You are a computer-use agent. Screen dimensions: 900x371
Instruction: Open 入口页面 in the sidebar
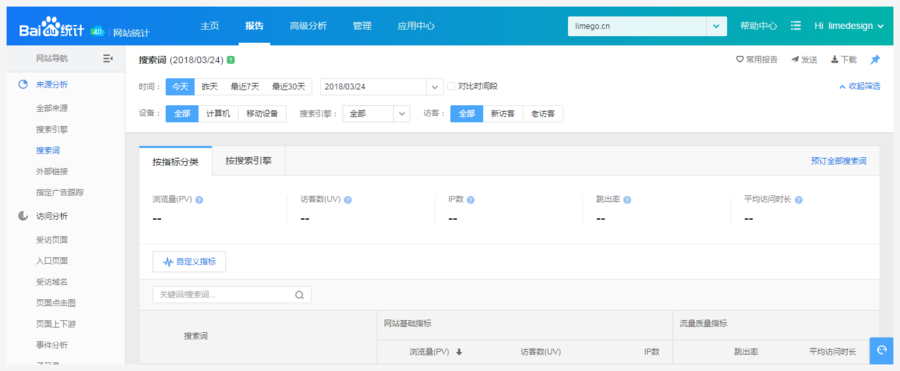tap(52, 261)
